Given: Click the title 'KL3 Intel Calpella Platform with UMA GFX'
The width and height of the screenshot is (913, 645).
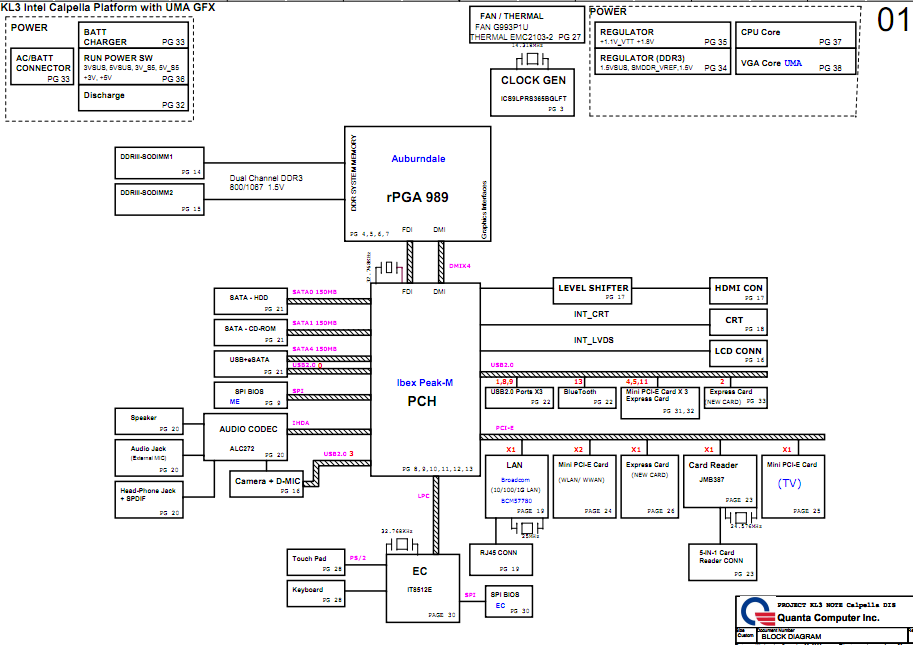Looking at the screenshot, I should point(108,8).
